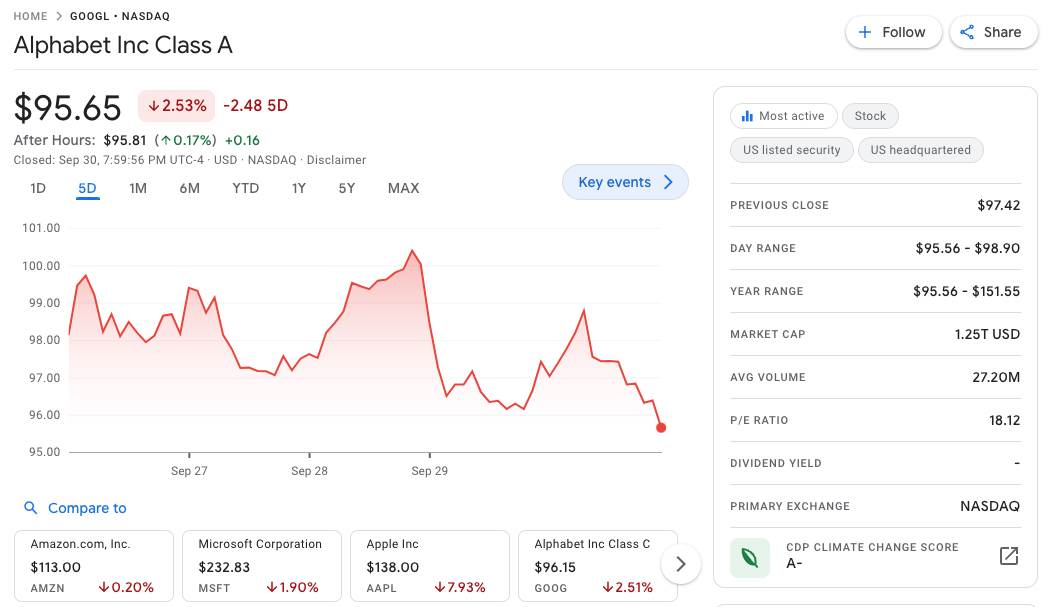Click the Stock category chip

(x=870, y=116)
